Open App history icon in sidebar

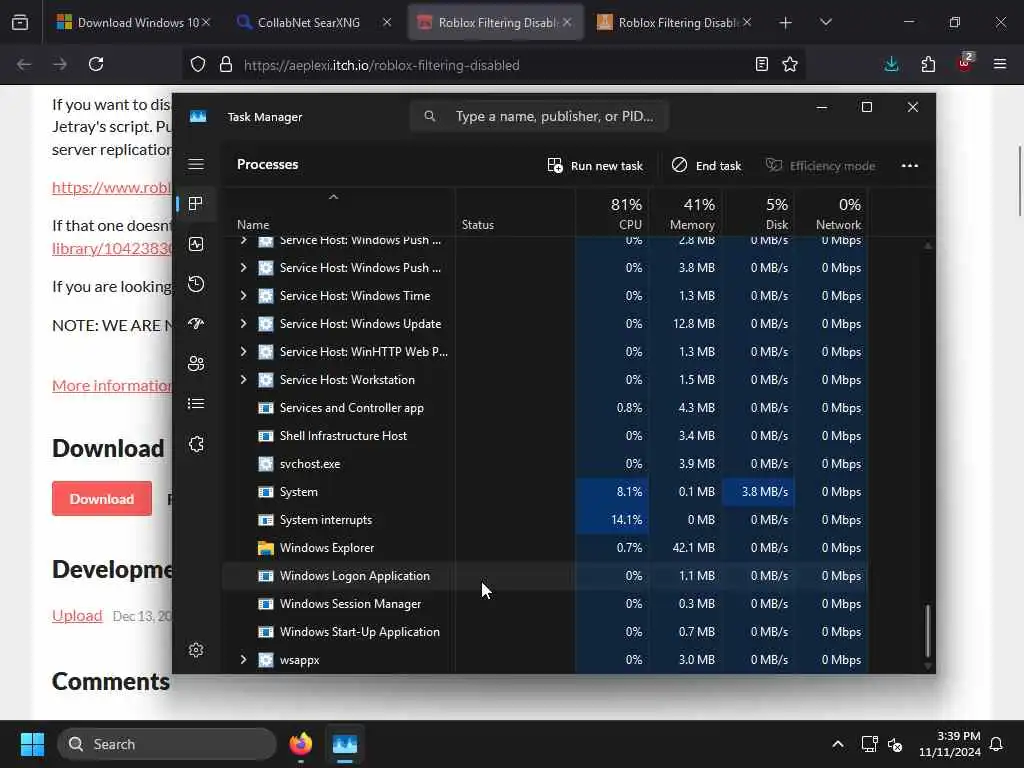coord(196,284)
